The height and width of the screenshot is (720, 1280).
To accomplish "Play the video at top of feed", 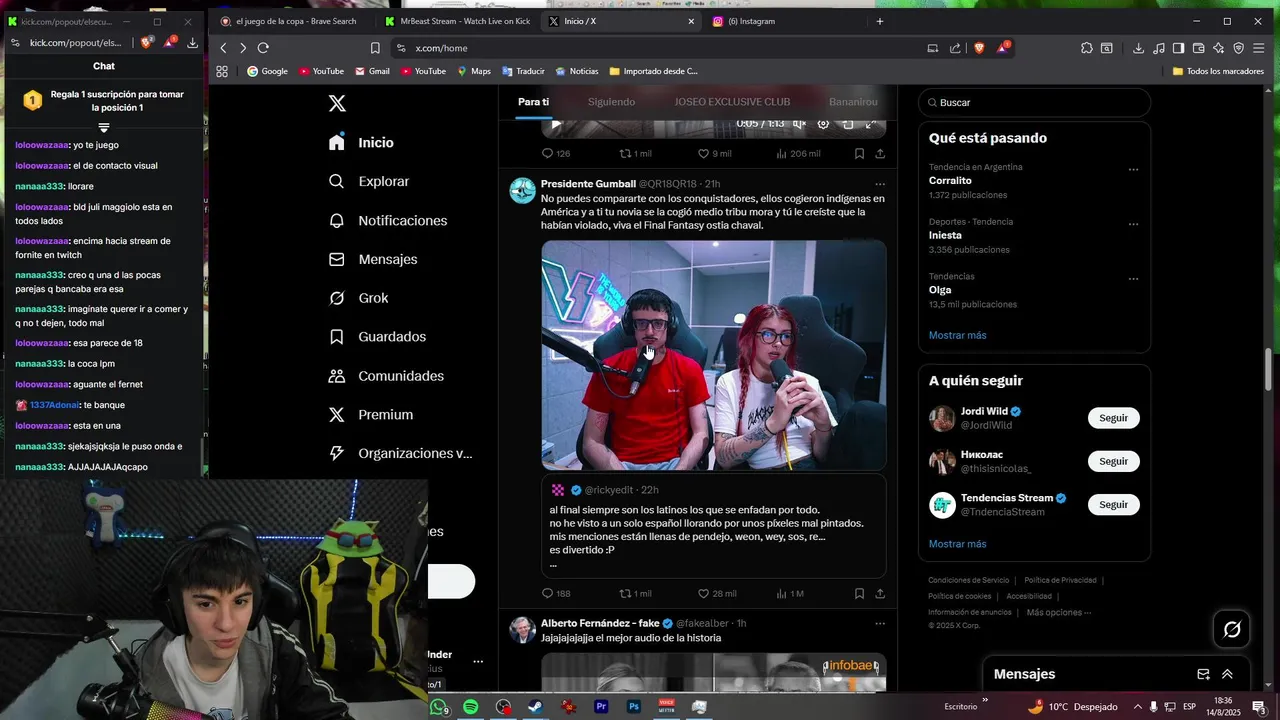I will [556, 124].
